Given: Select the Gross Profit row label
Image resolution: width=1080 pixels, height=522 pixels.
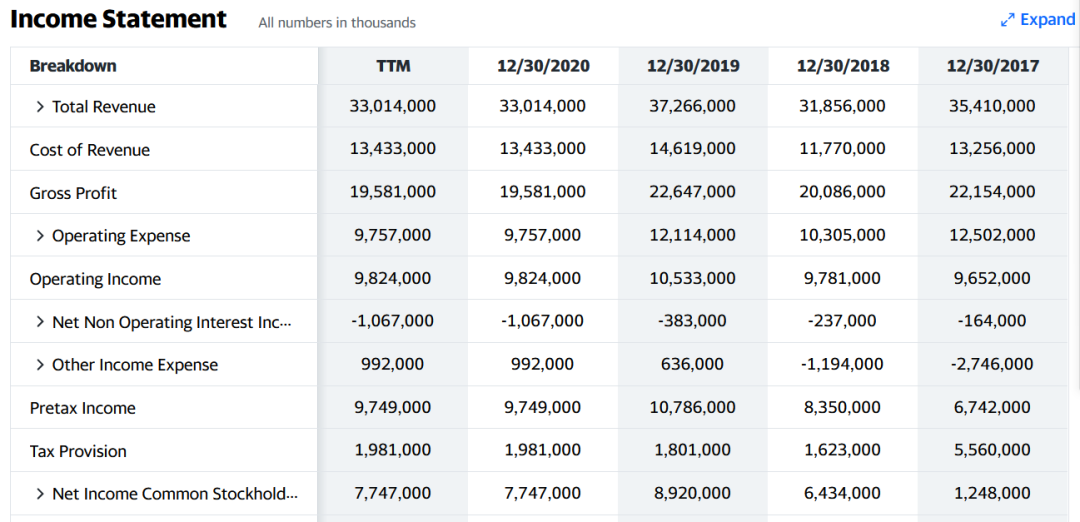Looking at the screenshot, I should coord(73,193).
